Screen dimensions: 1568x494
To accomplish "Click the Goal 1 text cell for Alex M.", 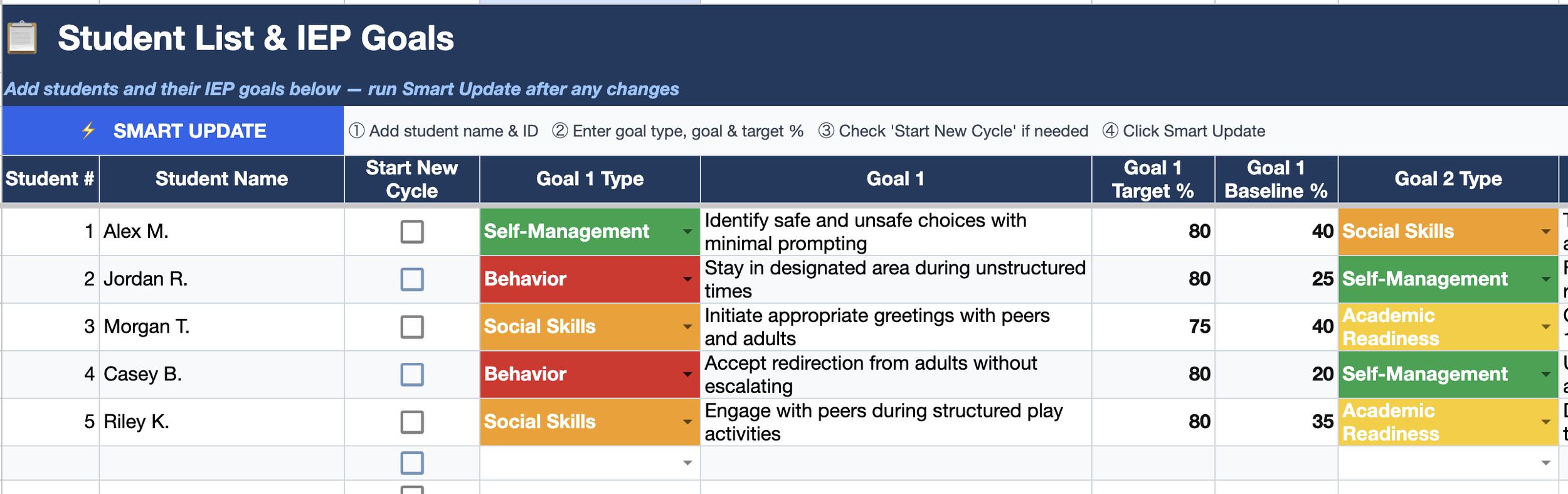I will coord(896,232).
